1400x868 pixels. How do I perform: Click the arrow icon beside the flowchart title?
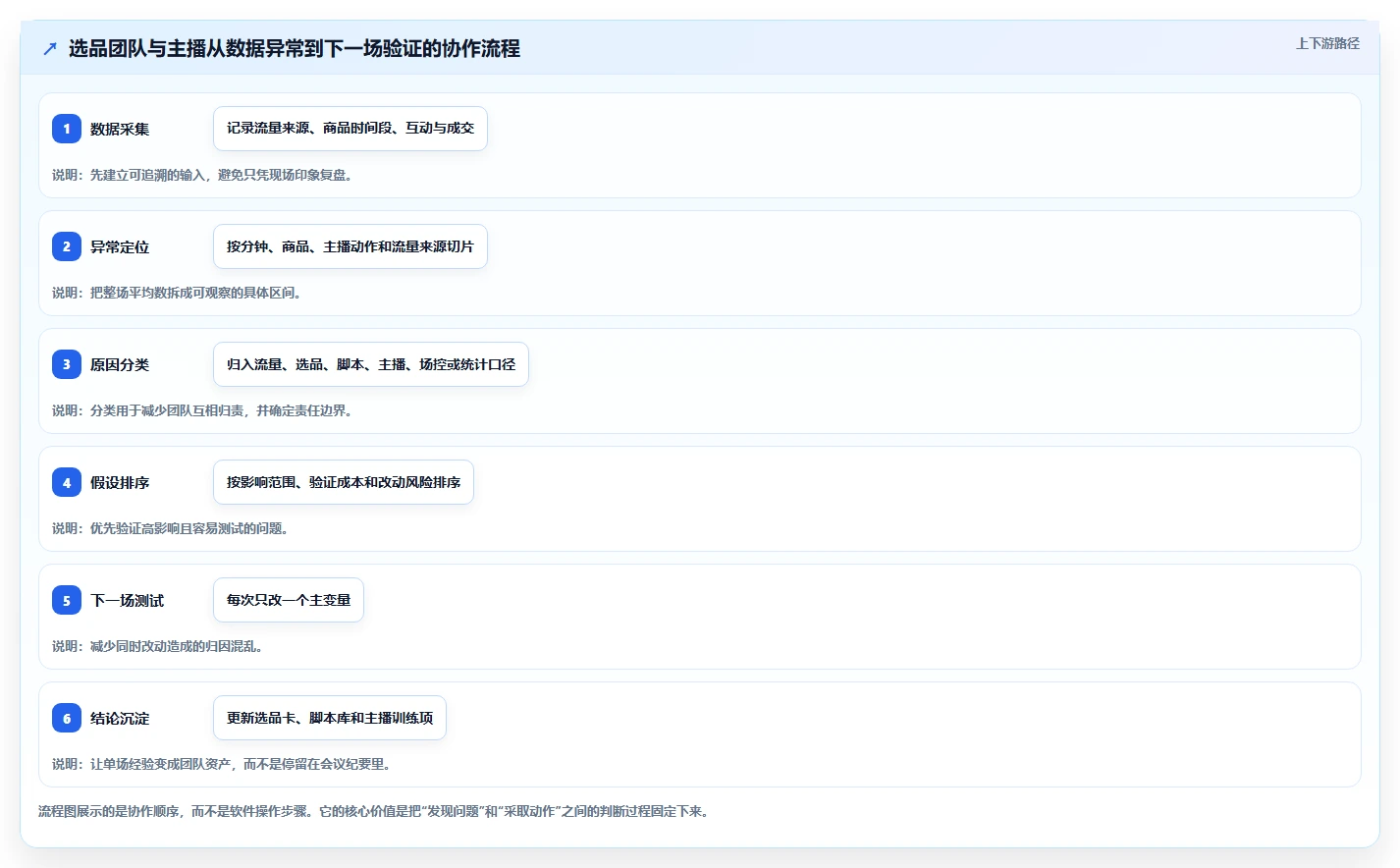50,48
